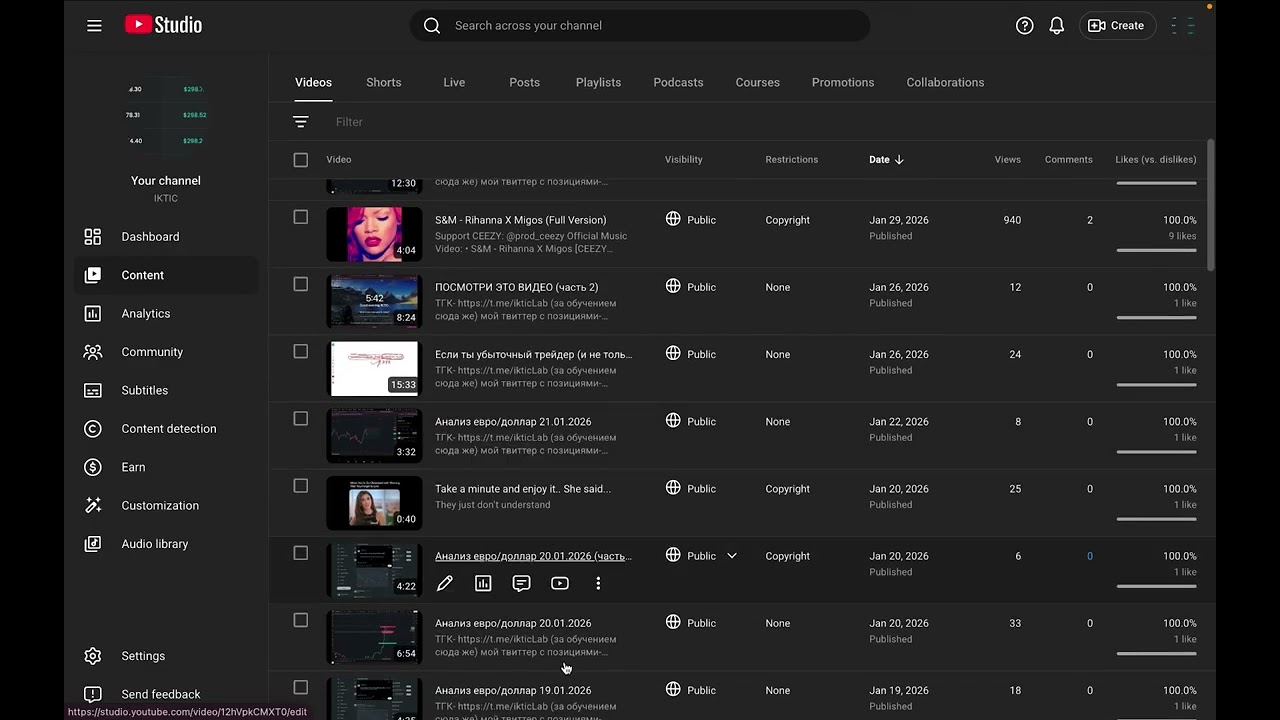Viewport: 1280px width, 720px height.
Task: Open the S&M - Rihanna X Migos title link
Action: [520, 220]
